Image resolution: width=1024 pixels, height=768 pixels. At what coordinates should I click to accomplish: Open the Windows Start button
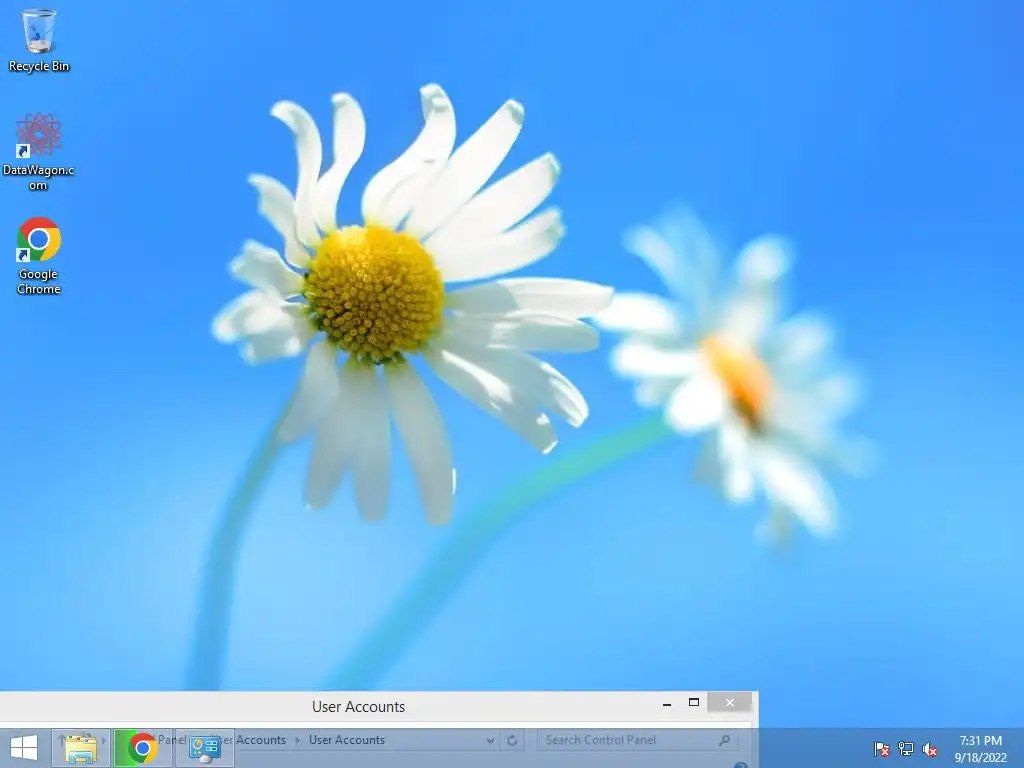point(24,748)
